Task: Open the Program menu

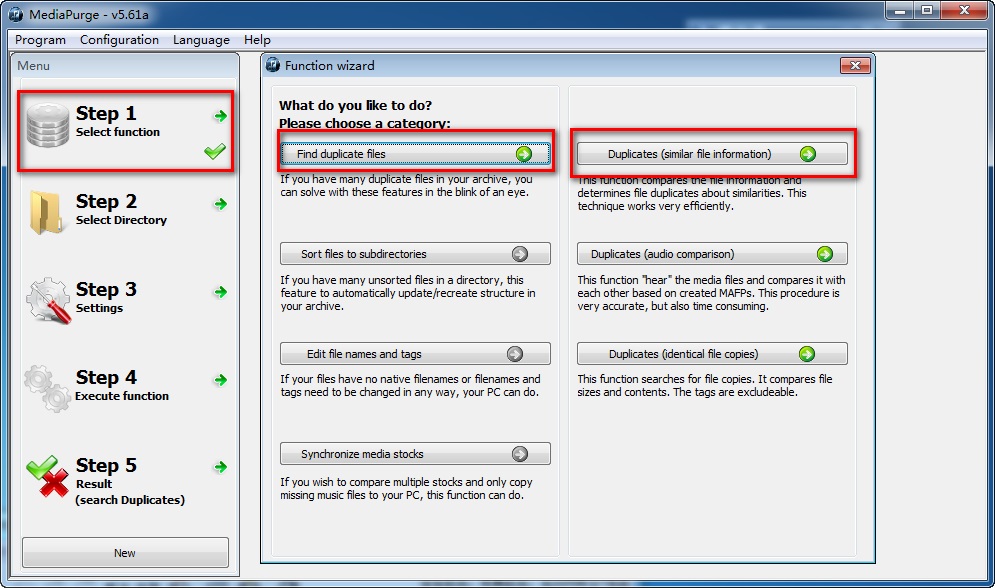Action: point(40,39)
